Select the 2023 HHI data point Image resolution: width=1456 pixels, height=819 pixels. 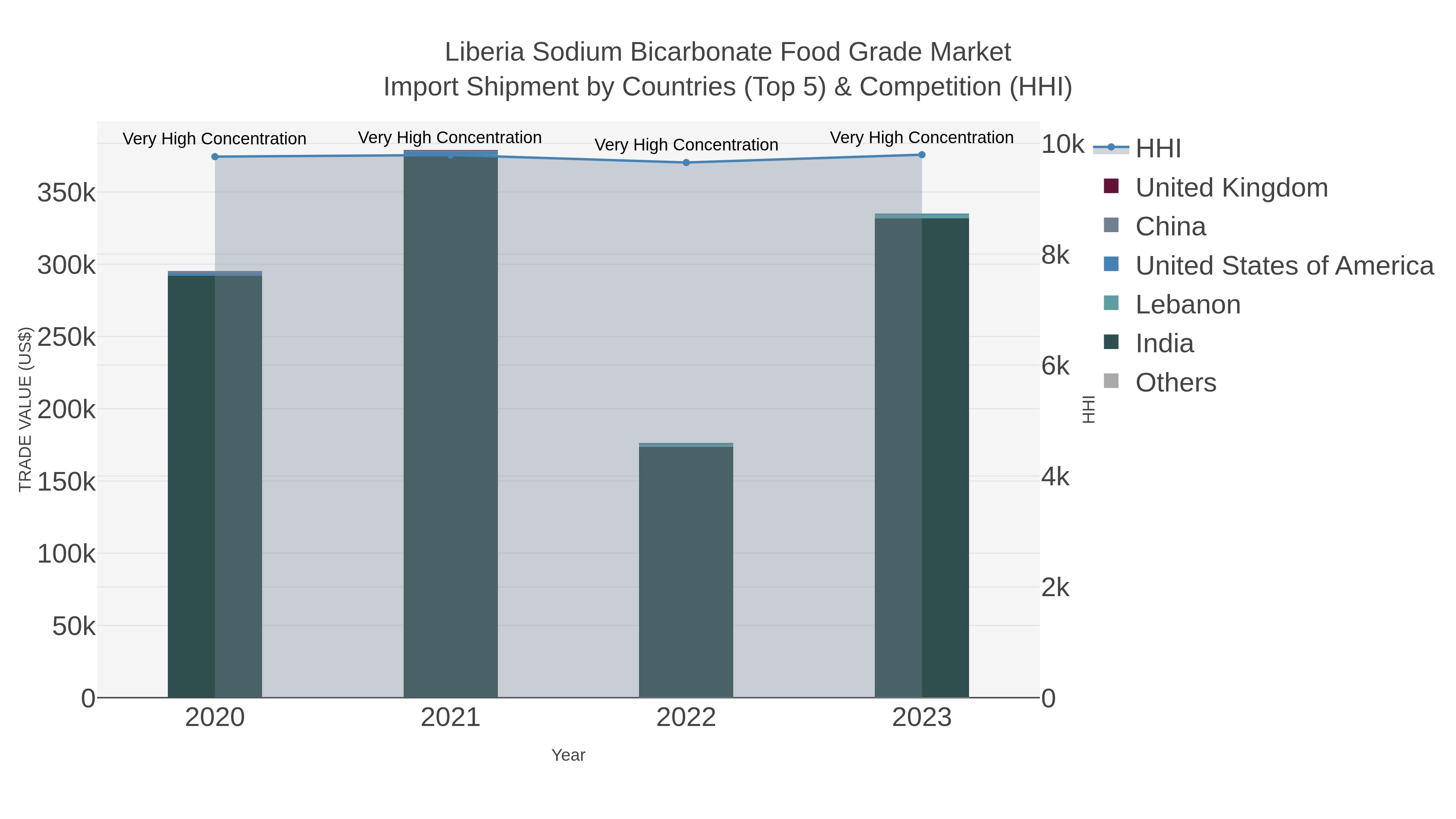(x=922, y=155)
